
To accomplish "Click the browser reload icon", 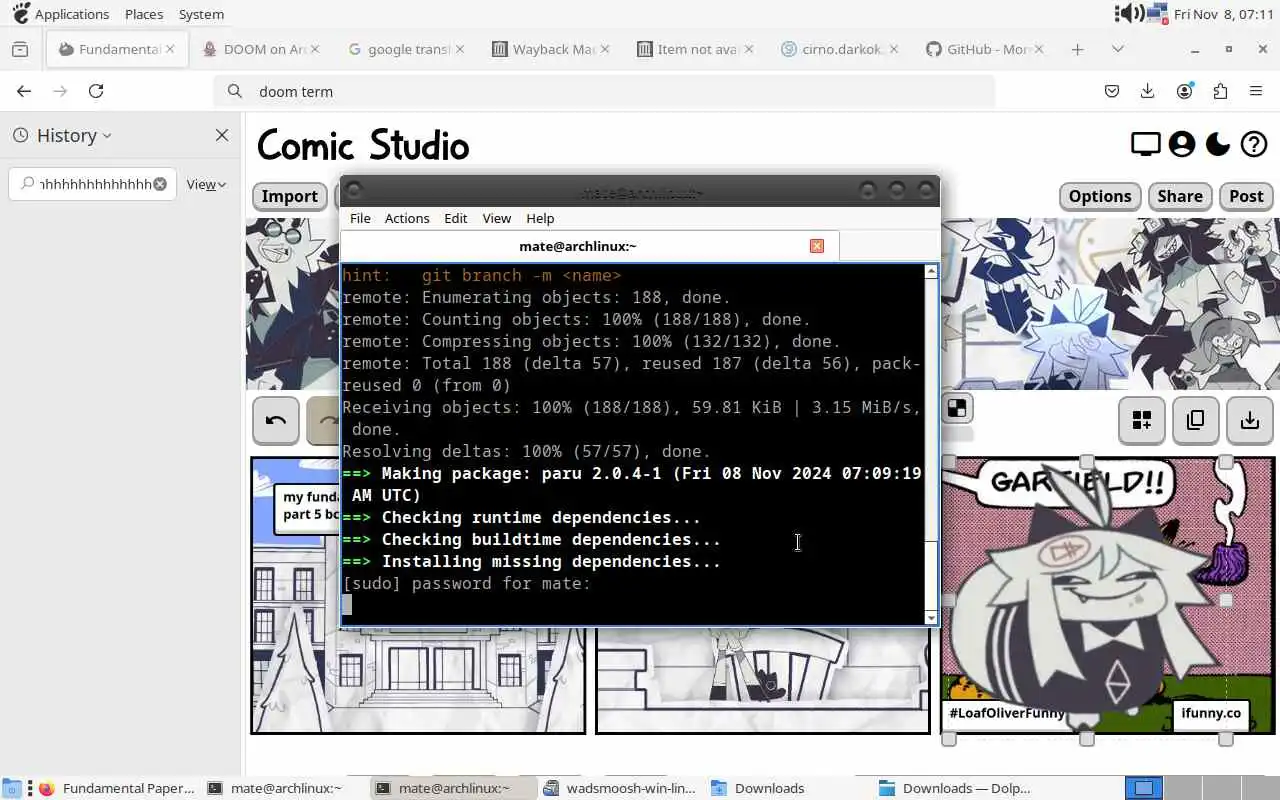I will pyautogui.click(x=96, y=91).
